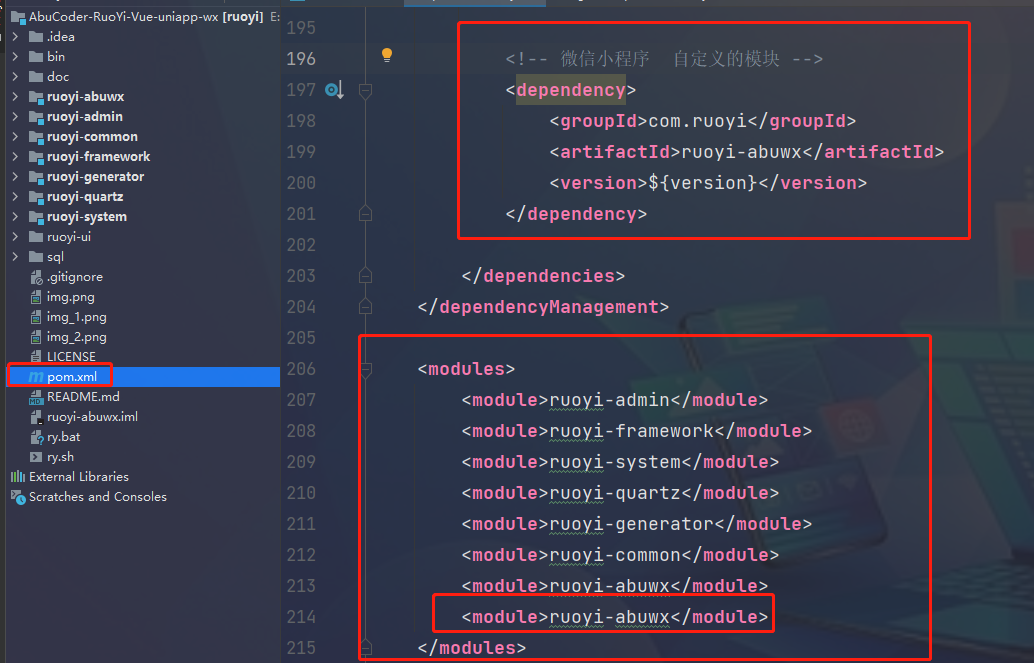Click the gutter navigation icon on line 197
Screen dimensions: 1034x663
point(334,89)
